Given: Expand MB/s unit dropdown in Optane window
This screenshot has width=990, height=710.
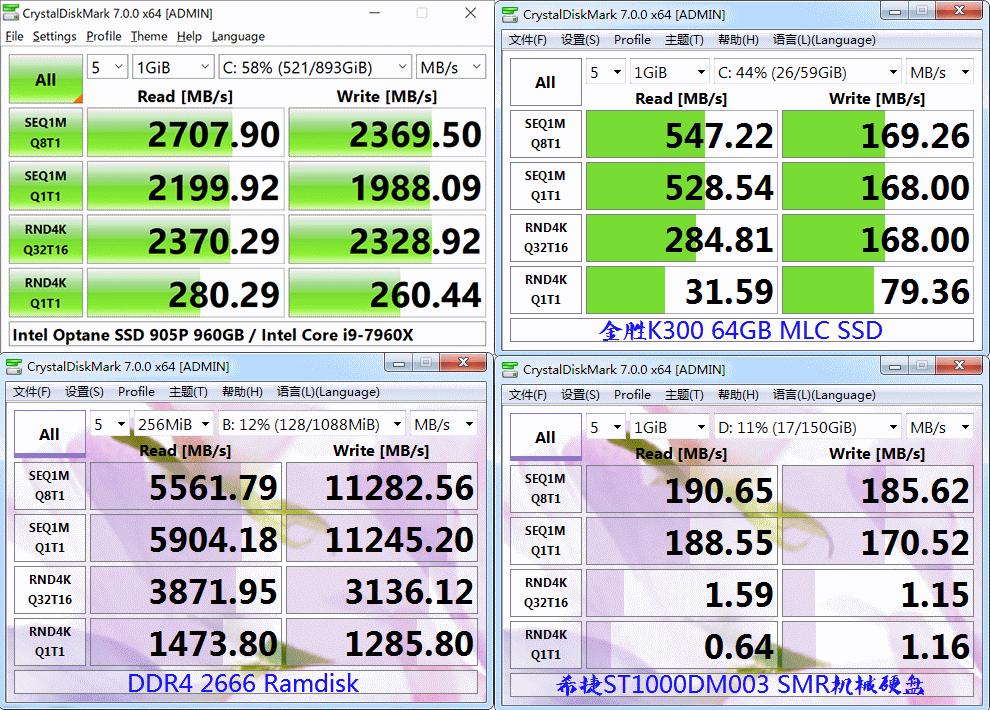Looking at the screenshot, I should click(451, 67).
